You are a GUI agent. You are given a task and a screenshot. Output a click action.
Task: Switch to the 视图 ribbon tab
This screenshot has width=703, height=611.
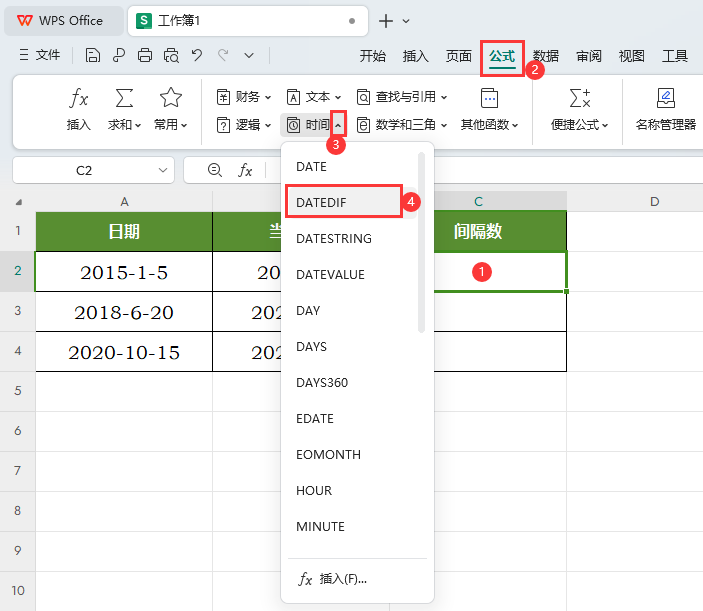point(632,56)
